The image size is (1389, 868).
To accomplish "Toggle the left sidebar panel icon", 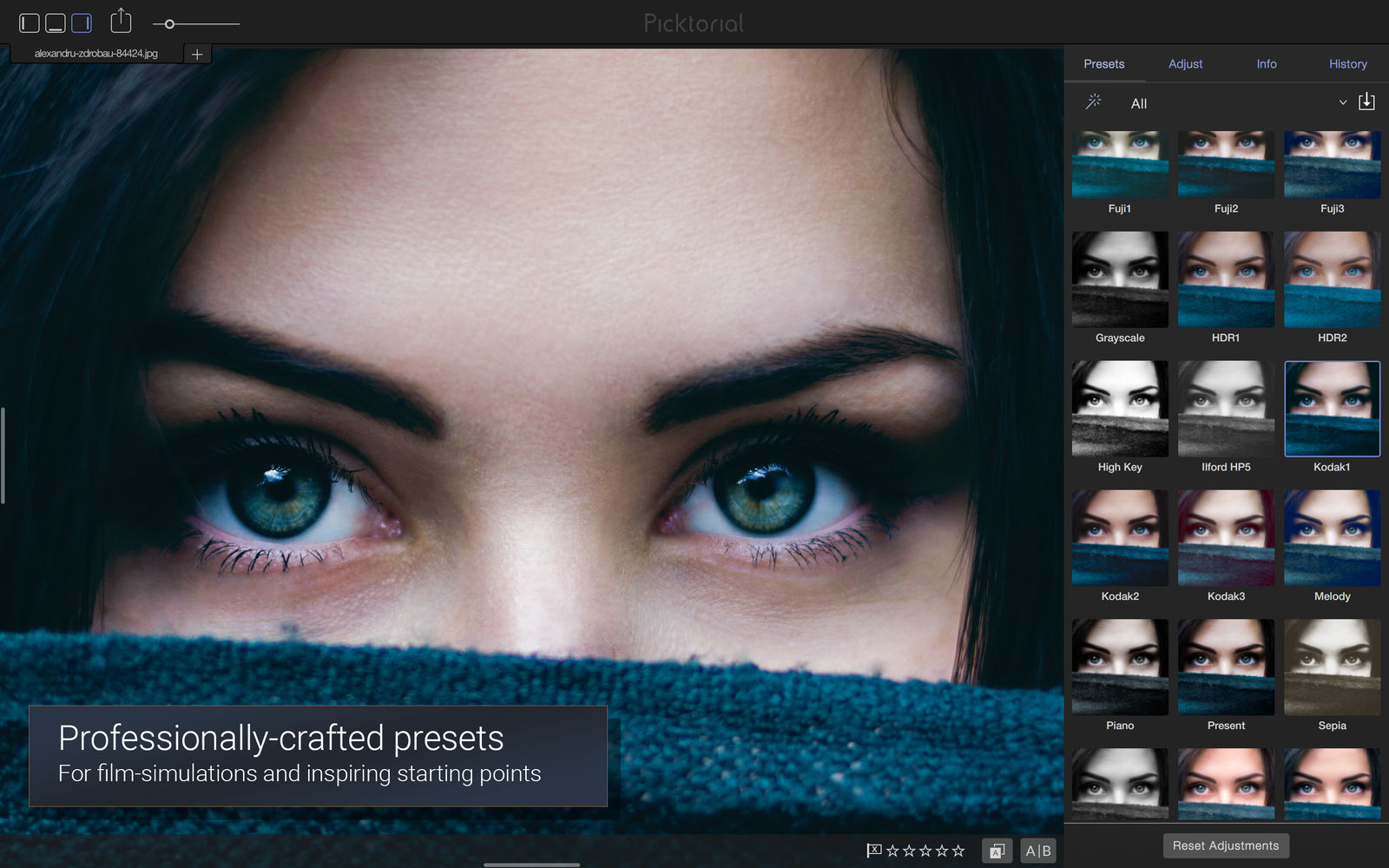I will coord(30,23).
